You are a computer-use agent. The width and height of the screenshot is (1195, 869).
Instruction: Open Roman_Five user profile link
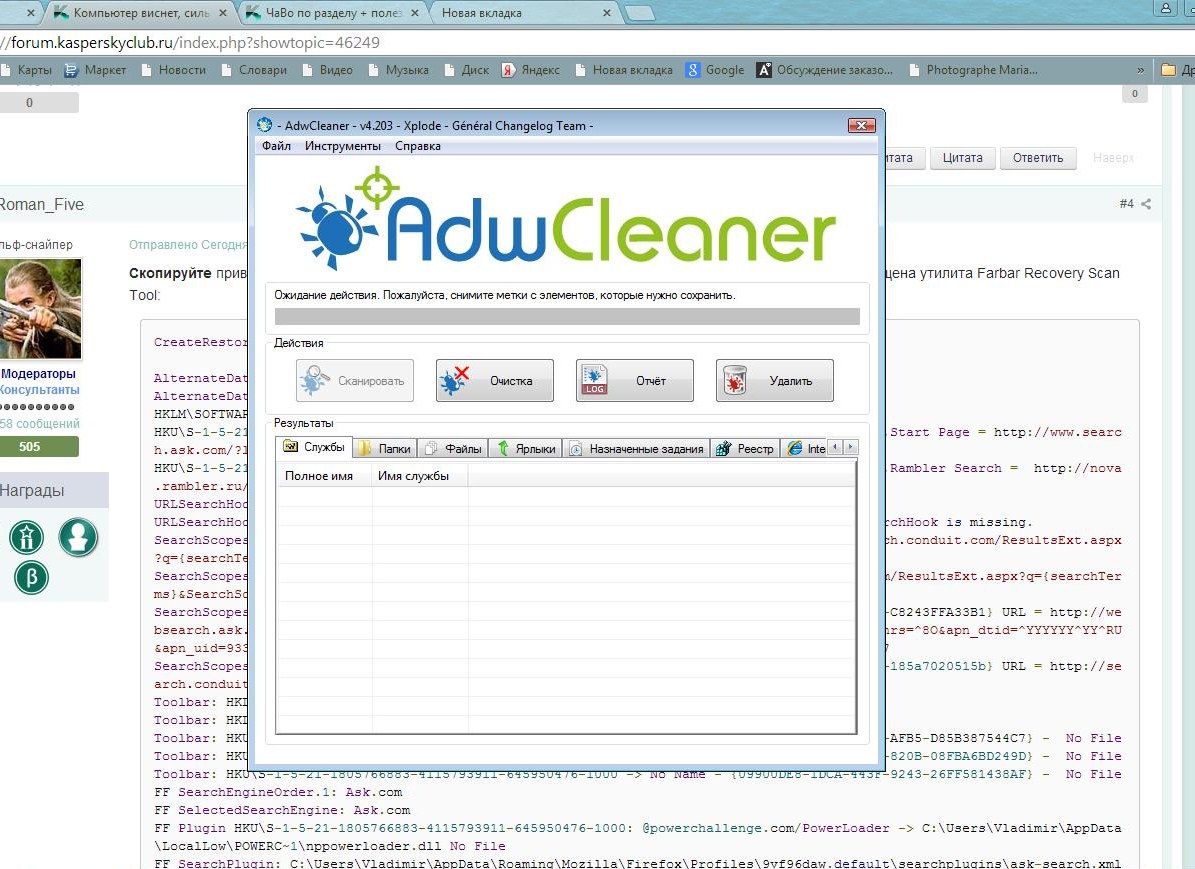pyautogui.click(x=41, y=204)
